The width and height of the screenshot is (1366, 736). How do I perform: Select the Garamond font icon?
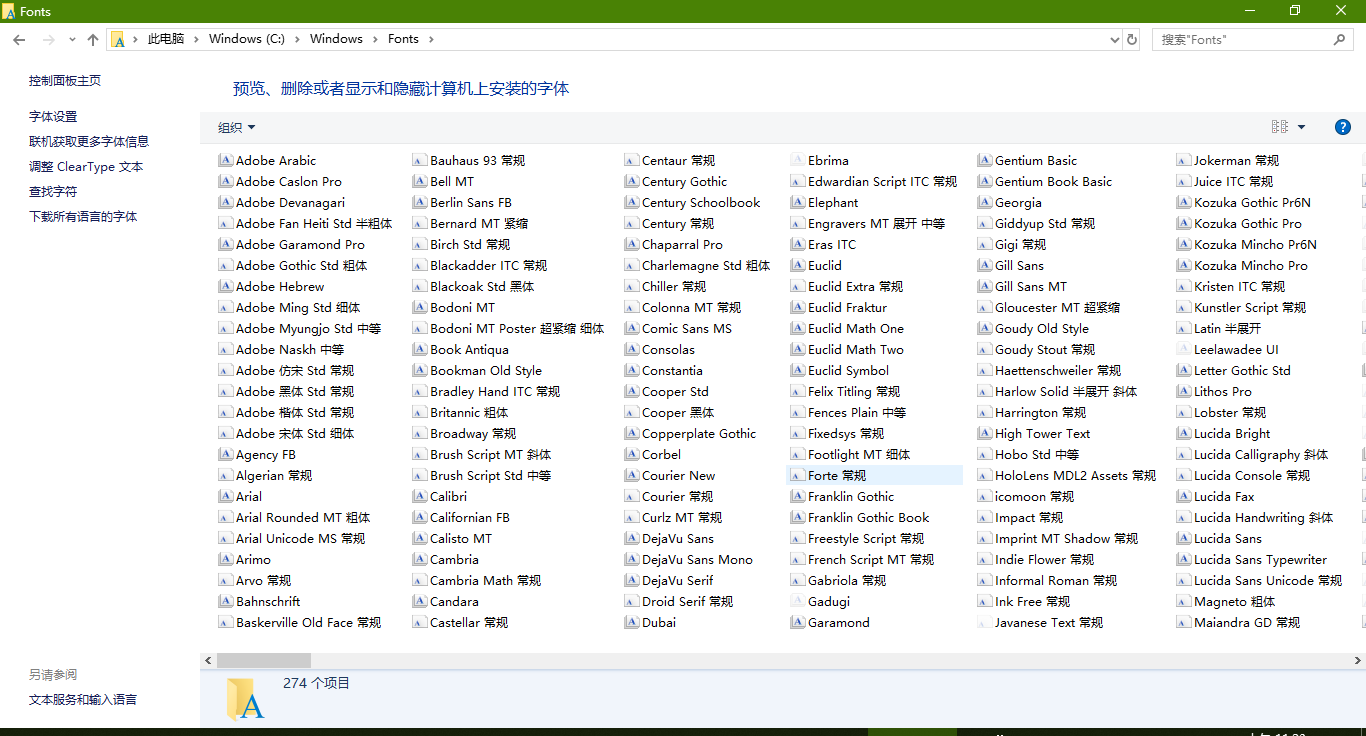click(x=798, y=622)
